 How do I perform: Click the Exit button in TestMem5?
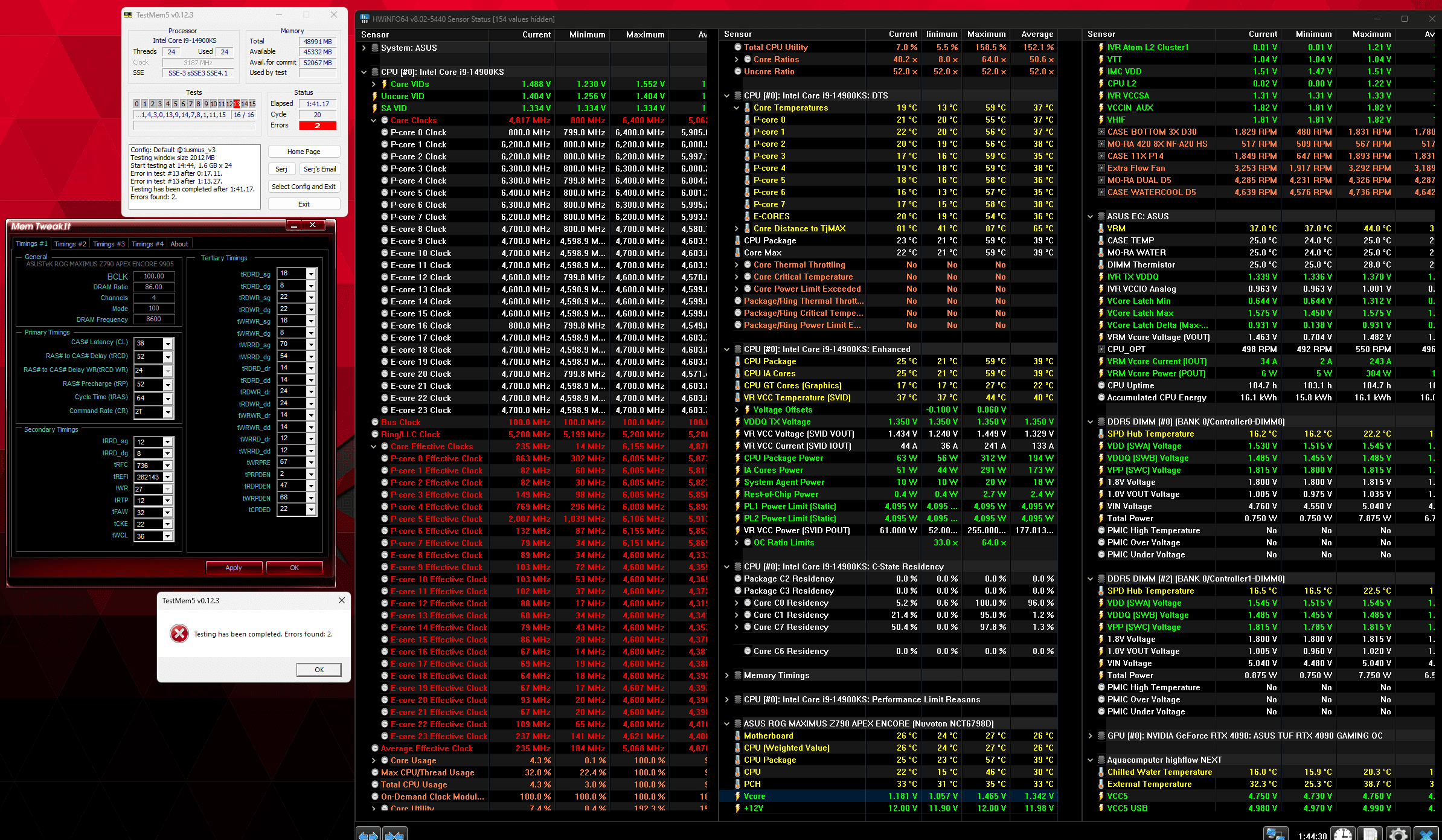point(304,204)
